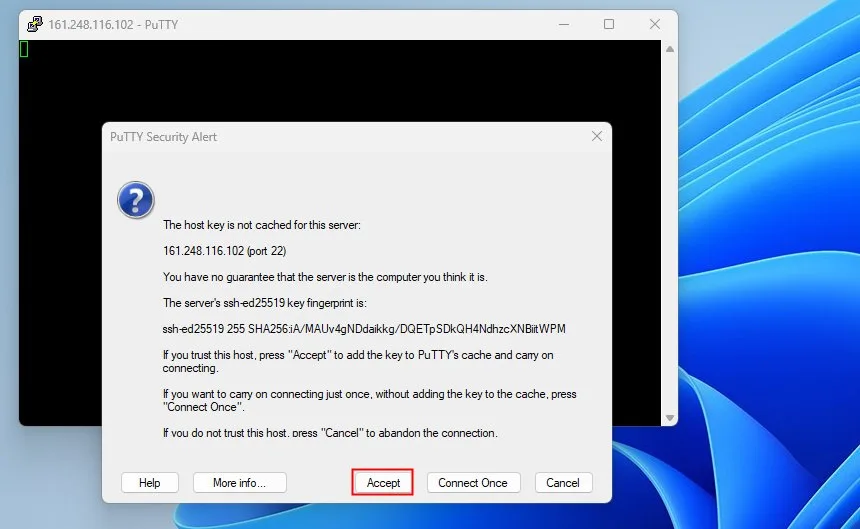Open the PuTTY system menu icon
860x529 pixels.
[35, 24]
